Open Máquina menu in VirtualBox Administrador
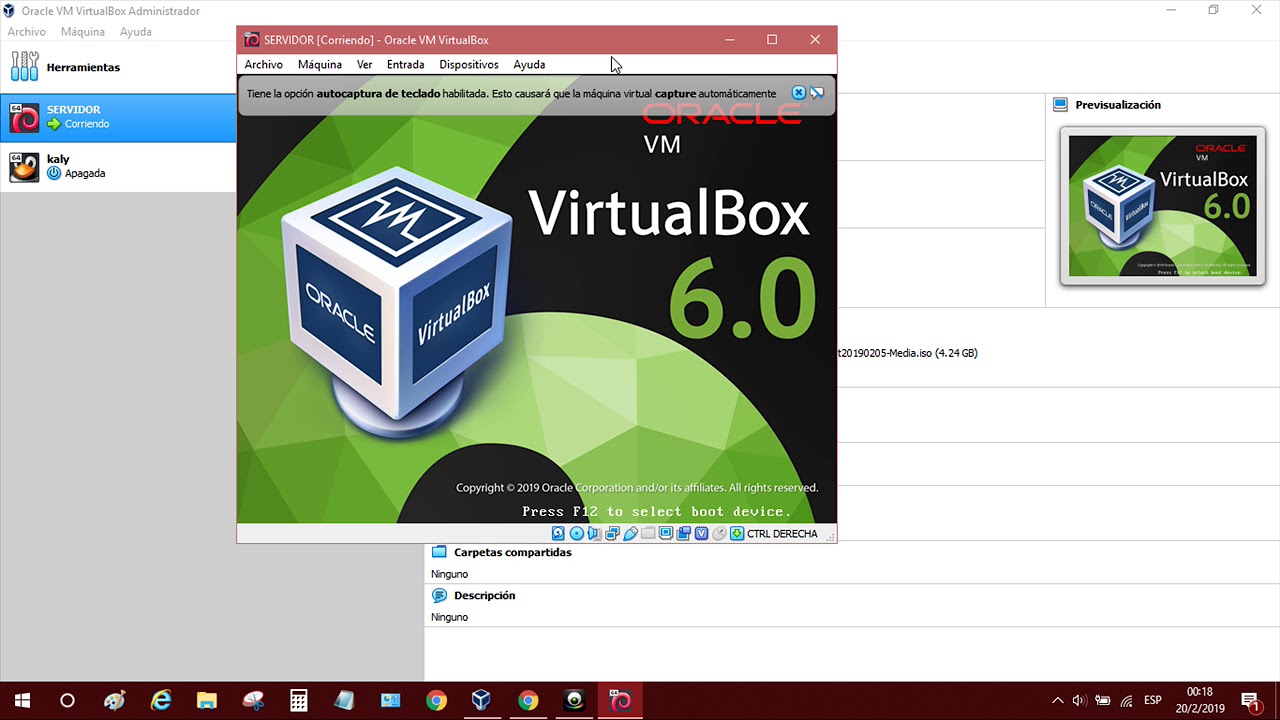The image size is (1280, 720). coord(83,32)
